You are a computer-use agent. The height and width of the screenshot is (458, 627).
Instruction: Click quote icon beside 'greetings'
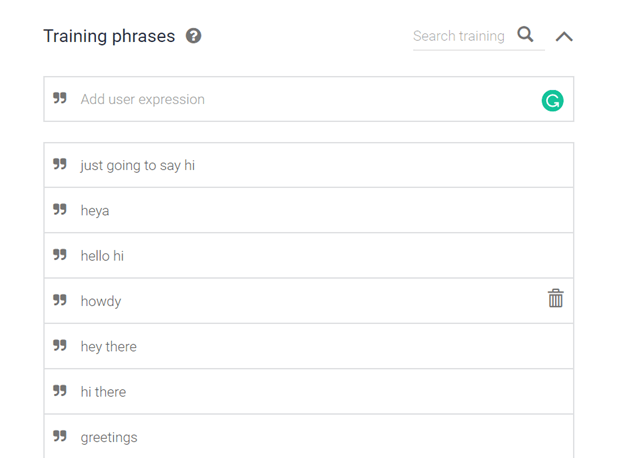tap(60, 436)
